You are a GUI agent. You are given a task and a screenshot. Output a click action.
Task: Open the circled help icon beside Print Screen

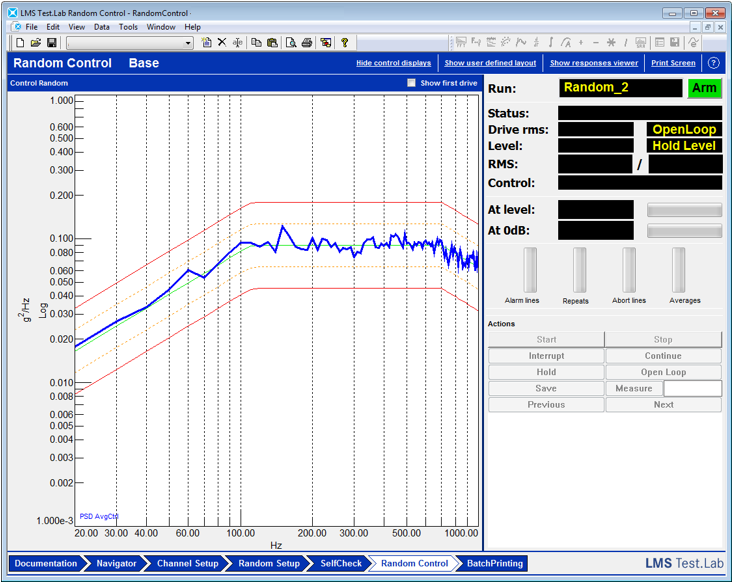[714, 63]
